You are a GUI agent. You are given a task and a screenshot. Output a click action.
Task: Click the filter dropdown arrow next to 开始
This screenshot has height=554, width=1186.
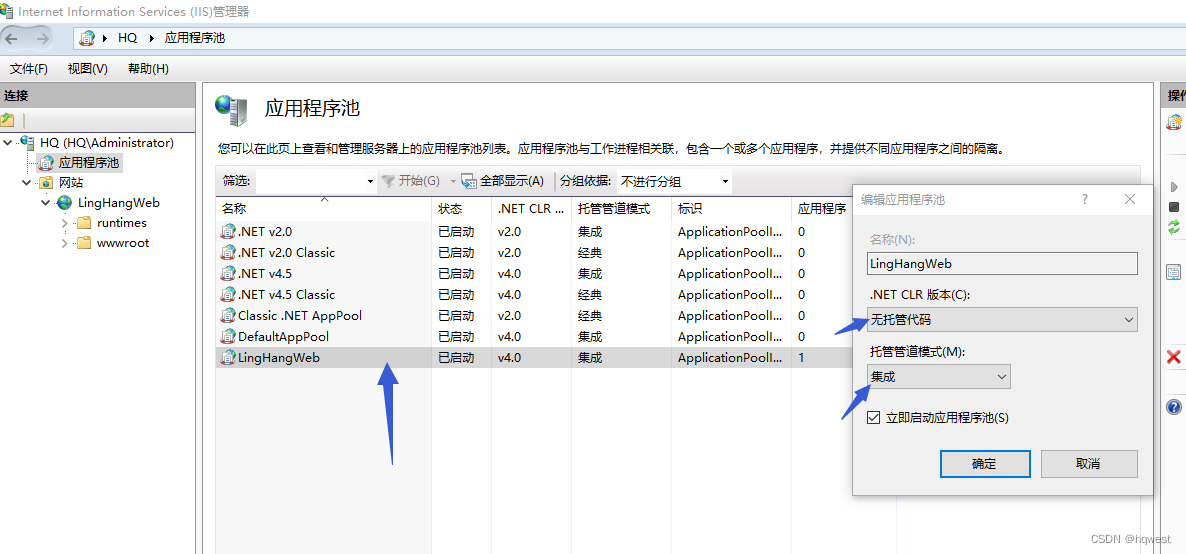453,181
